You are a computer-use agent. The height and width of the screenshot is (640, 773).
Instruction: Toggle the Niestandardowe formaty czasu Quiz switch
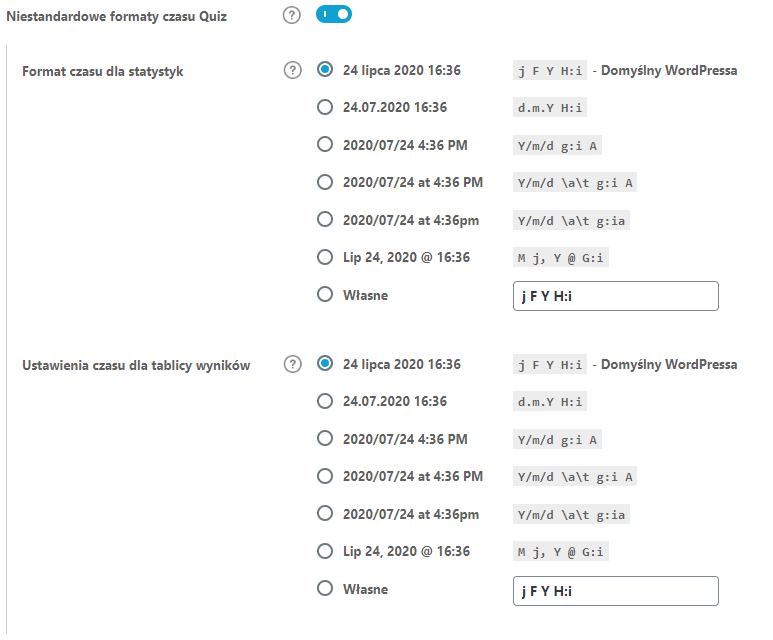pyautogui.click(x=334, y=15)
